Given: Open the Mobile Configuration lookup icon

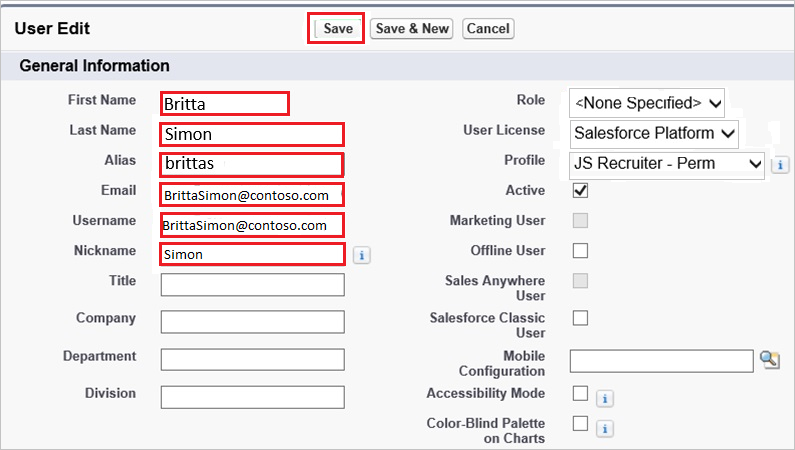Looking at the screenshot, I should click(769, 360).
